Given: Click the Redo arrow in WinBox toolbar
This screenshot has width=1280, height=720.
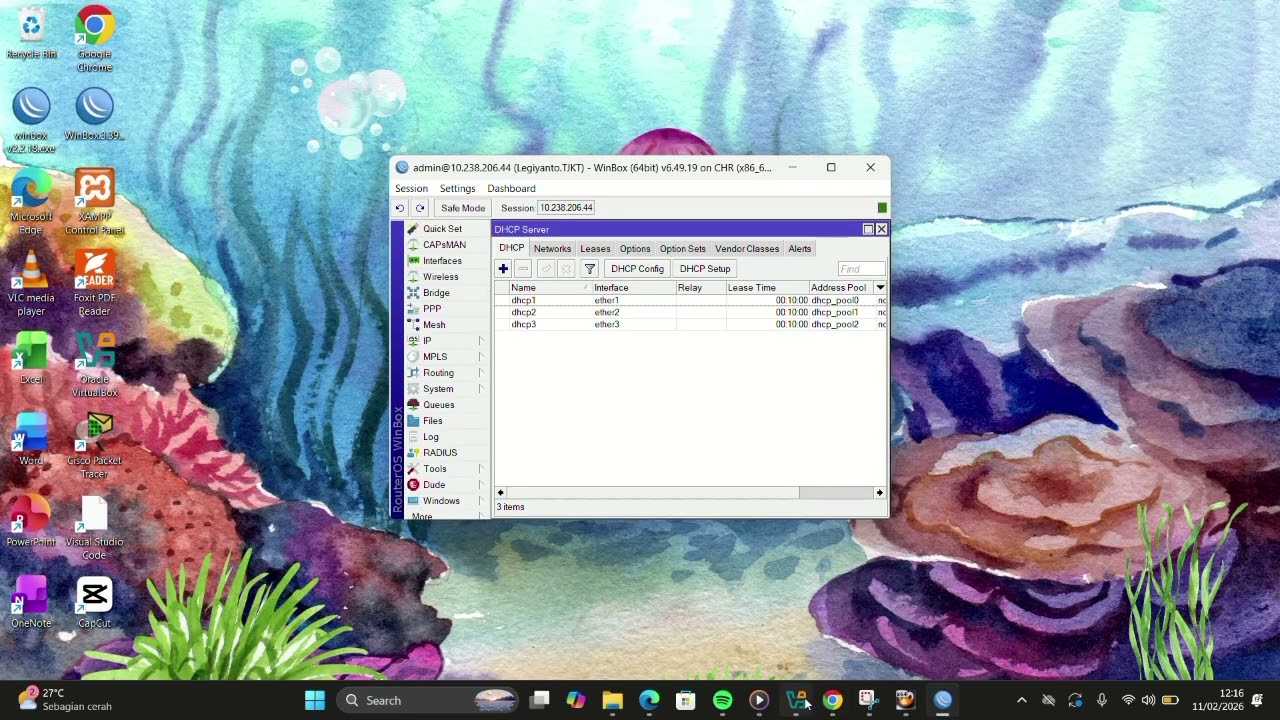Looking at the screenshot, I should 420,208.
